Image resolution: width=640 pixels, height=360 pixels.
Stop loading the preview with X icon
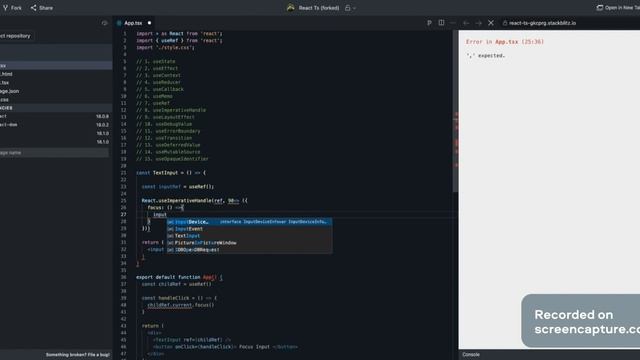pyautogui.click(x=491, y=23)
